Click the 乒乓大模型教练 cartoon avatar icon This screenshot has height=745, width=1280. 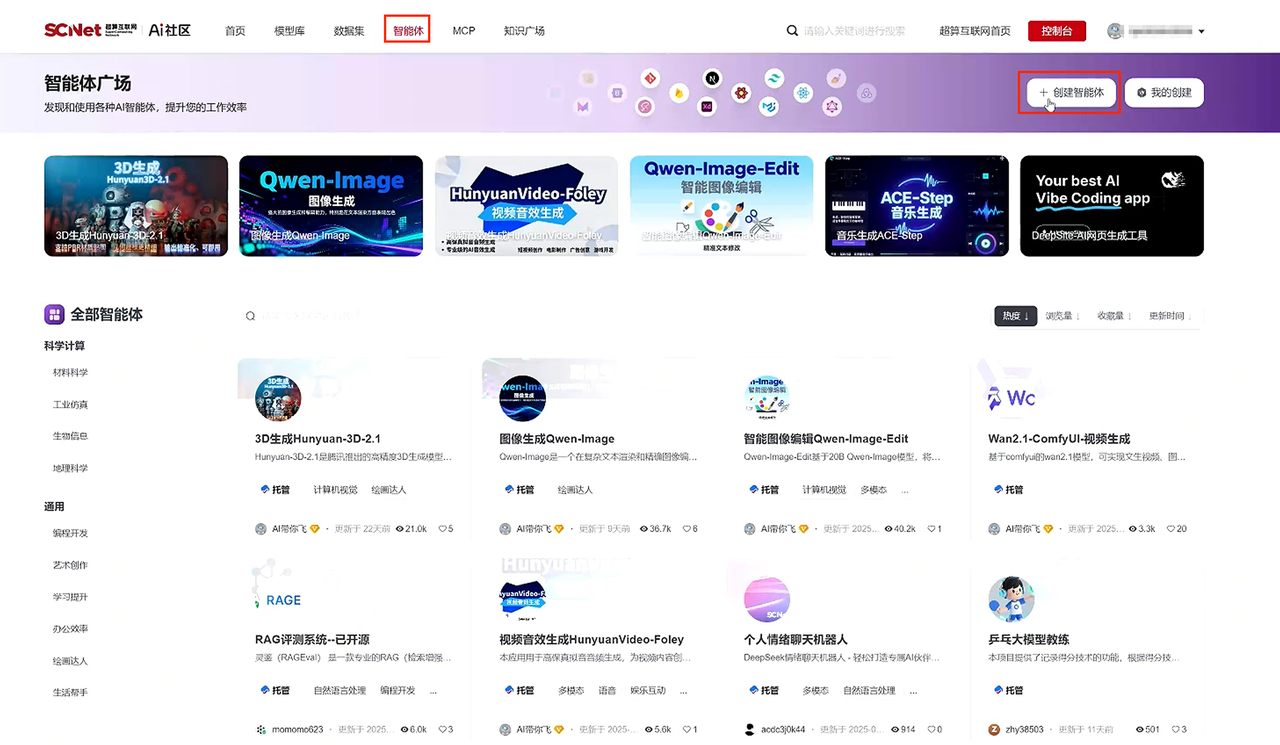(x=1011, y=599)
